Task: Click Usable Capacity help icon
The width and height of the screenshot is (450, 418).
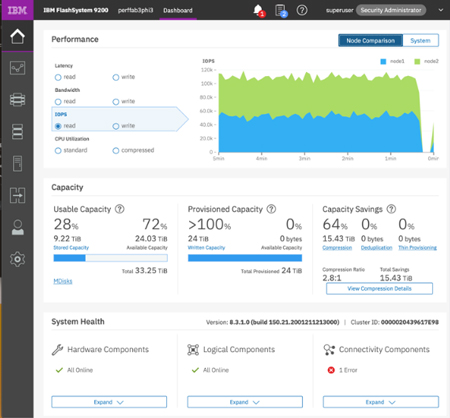Action: click(120, 209)
